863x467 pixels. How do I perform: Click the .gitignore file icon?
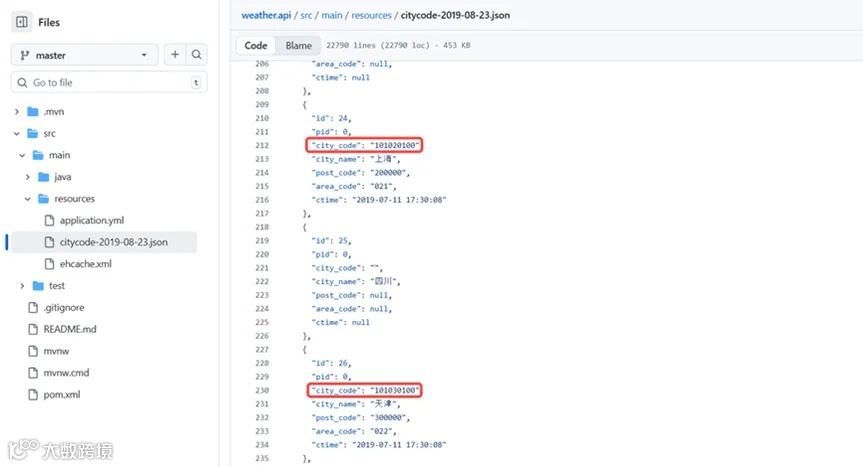tap(33, 307)
